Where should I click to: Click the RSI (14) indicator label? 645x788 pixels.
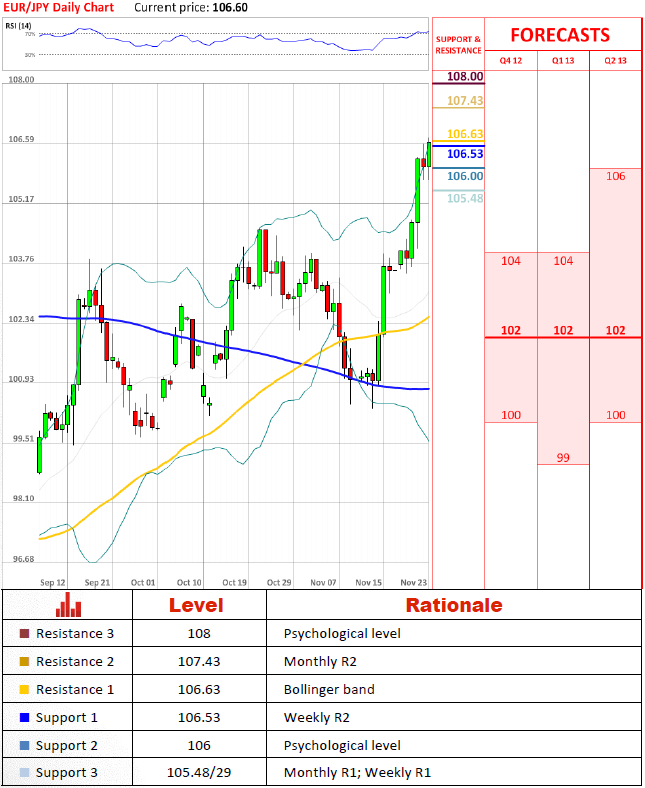tap(19, 25)
